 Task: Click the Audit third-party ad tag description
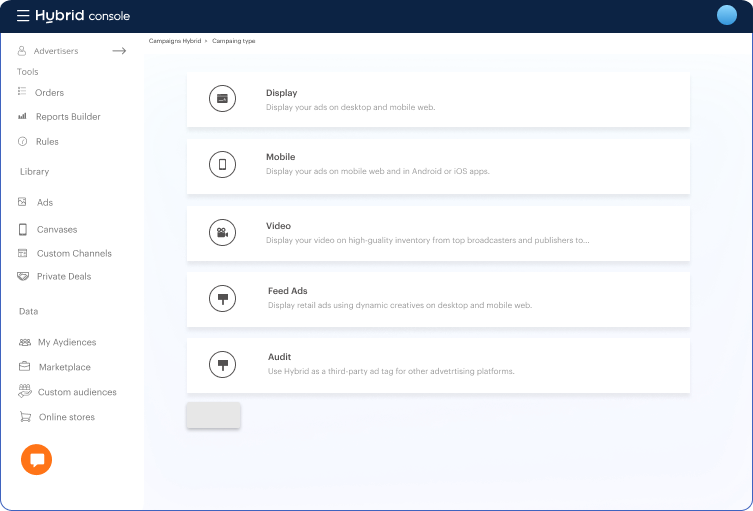pos(391,371)
